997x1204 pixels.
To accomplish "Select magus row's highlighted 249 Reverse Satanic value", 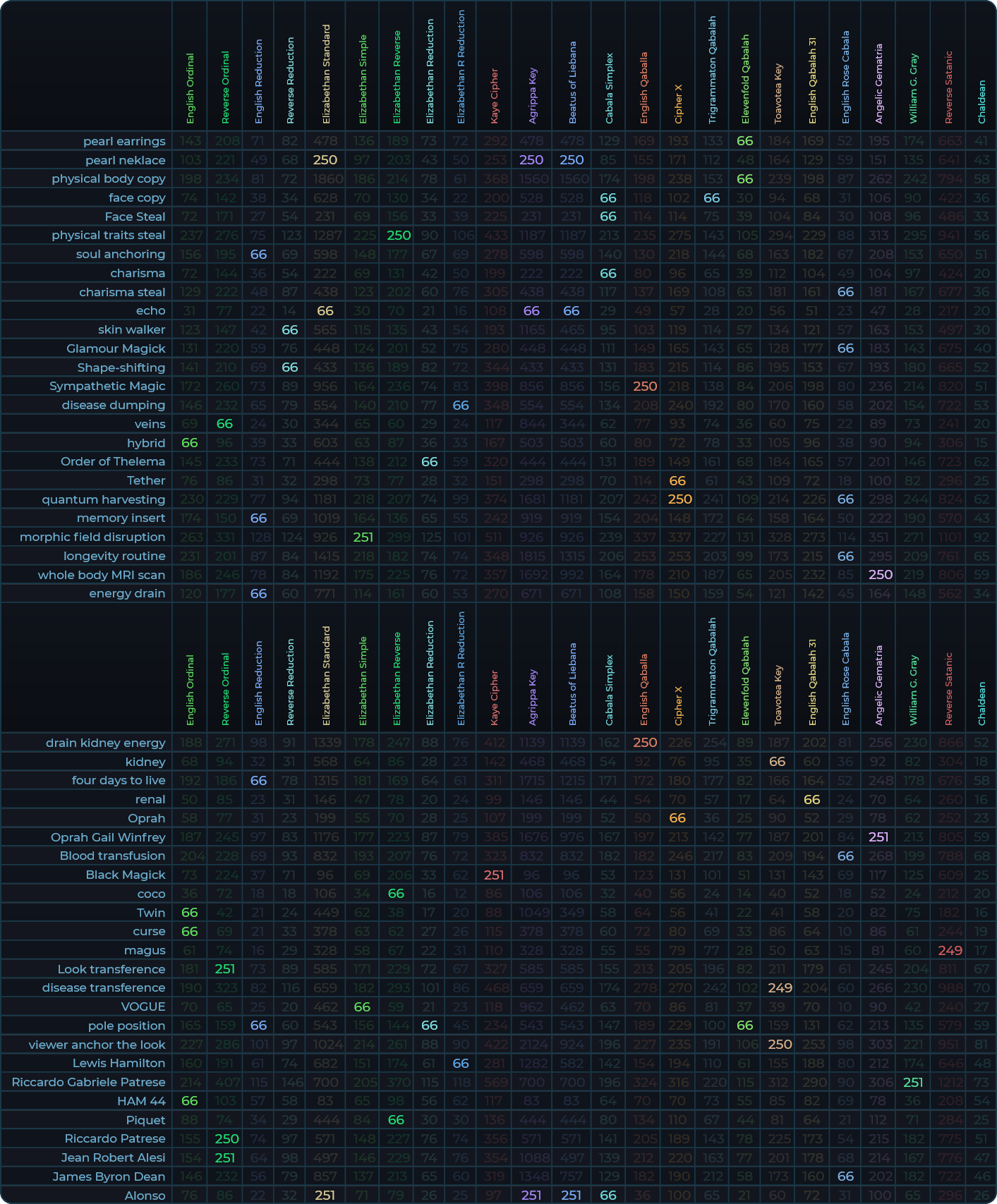I will (950, 950).
